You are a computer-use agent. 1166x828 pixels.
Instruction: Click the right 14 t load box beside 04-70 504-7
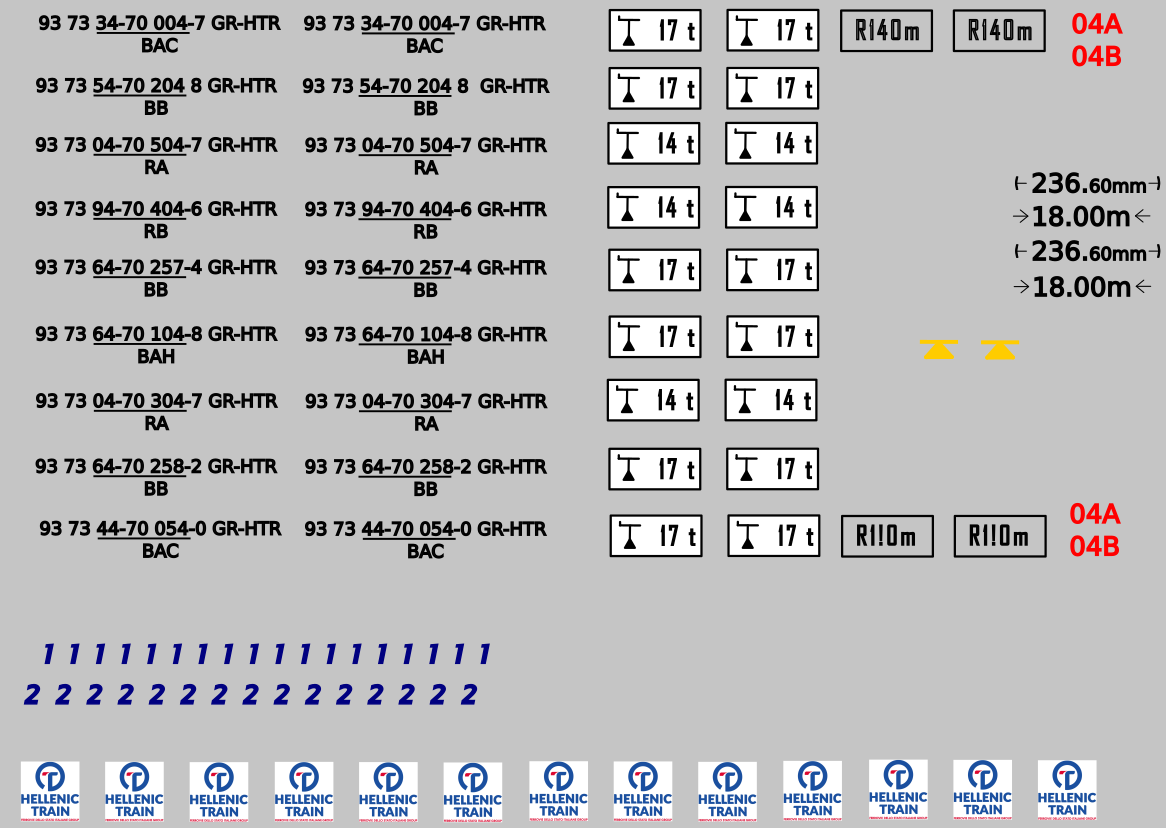(x=771, y=143)
